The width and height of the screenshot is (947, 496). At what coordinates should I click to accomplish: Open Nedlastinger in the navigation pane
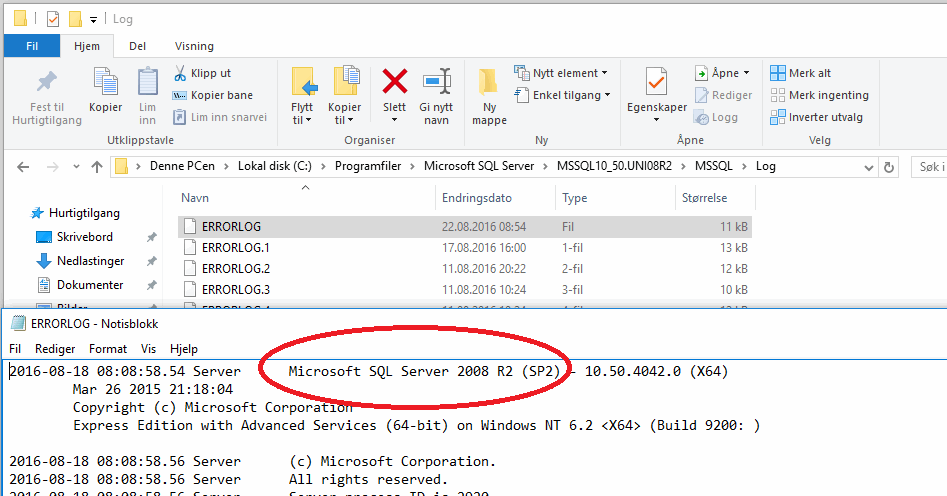(90, 261)
